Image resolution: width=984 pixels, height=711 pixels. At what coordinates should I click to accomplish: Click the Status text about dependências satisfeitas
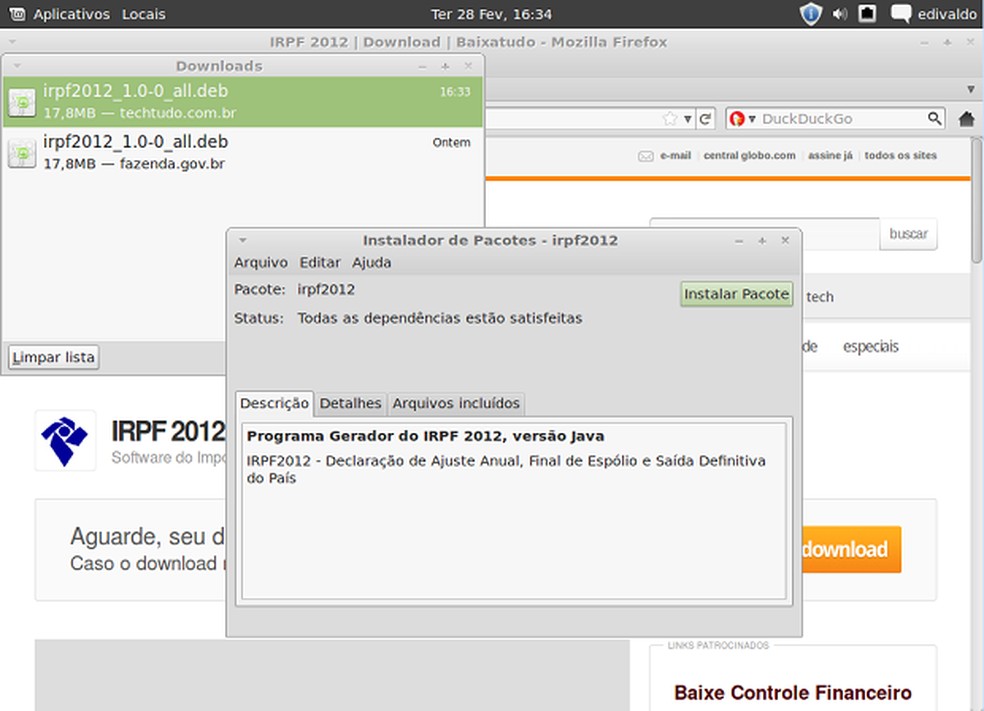pyautogui.click(x=439, y=318)
